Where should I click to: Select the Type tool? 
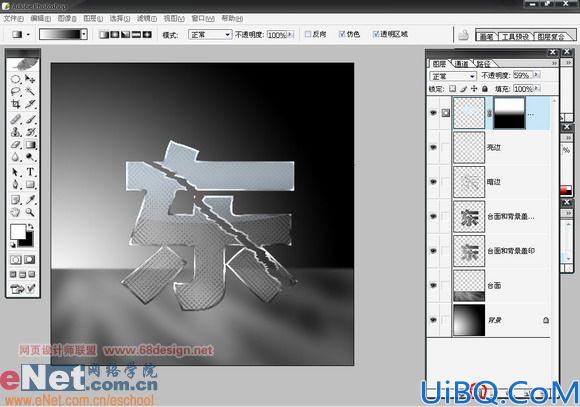pos(30,172)
